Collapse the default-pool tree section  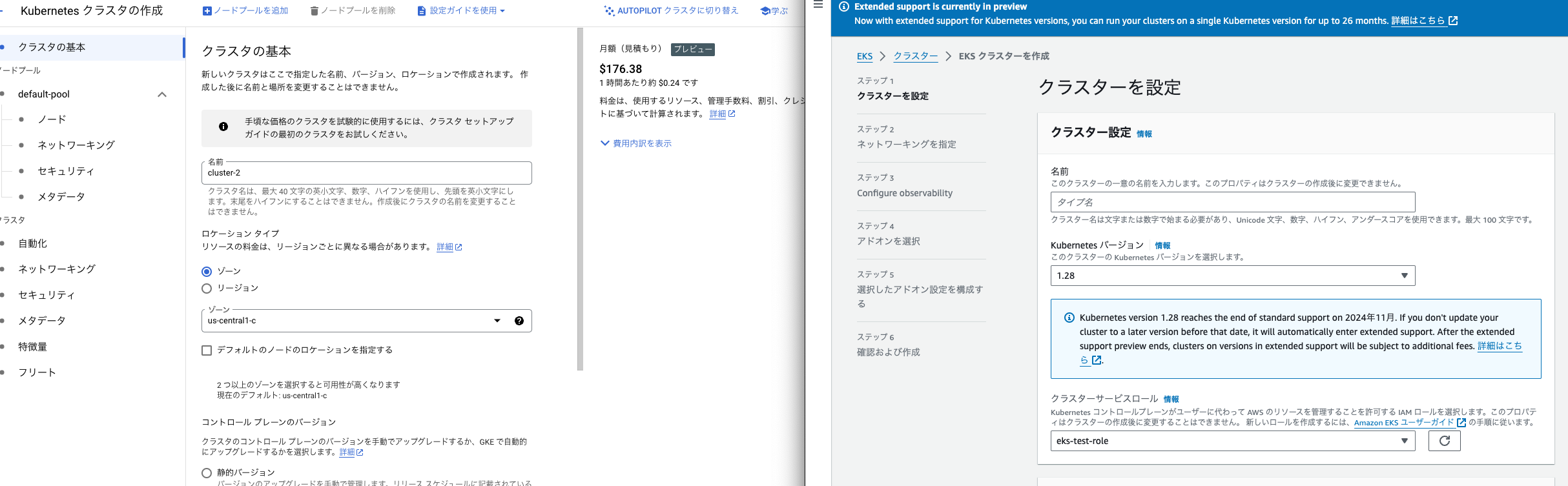coord(162,94)
